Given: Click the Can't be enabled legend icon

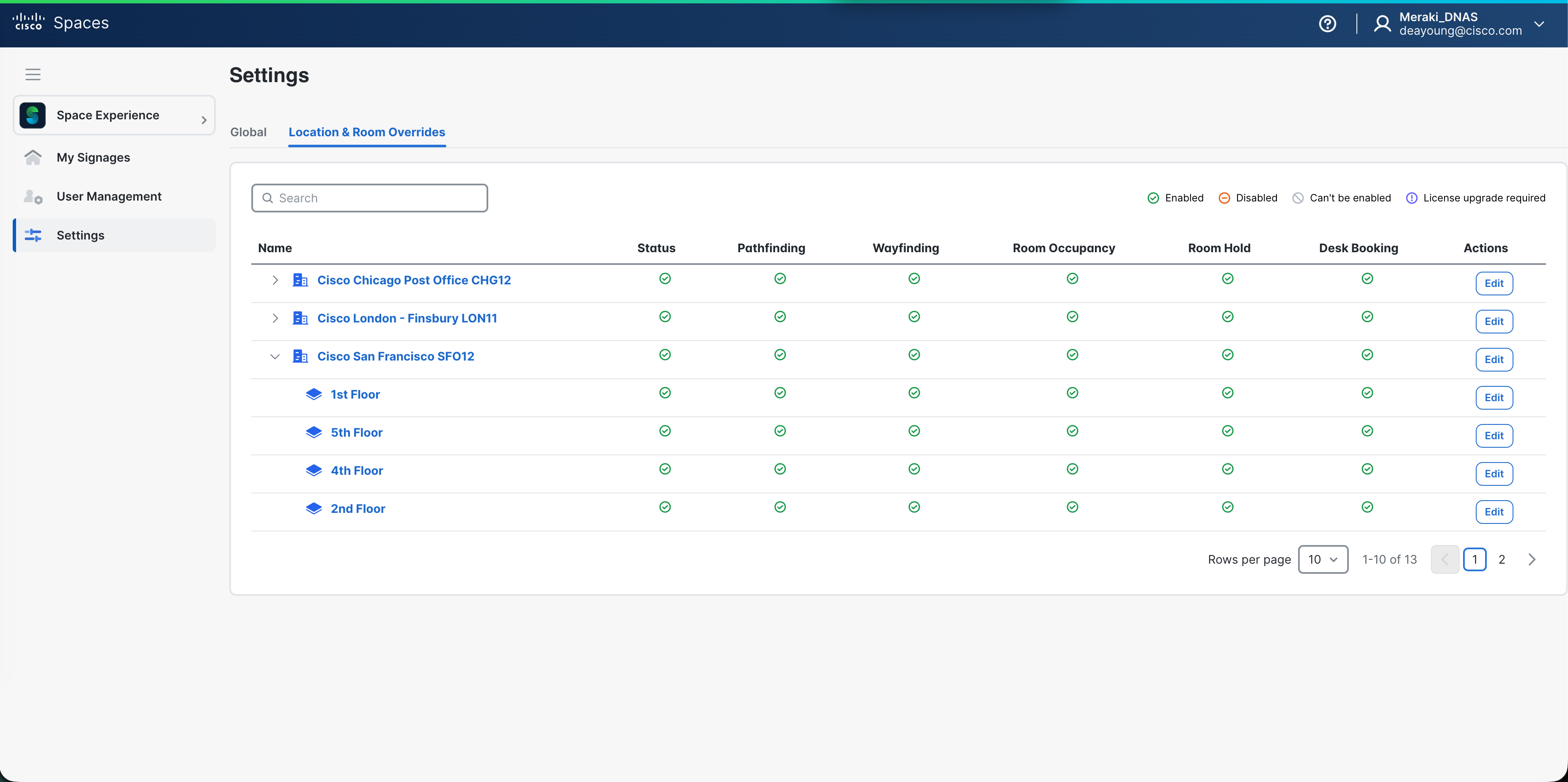Looking at the screenshot, I should (1298, 198).
